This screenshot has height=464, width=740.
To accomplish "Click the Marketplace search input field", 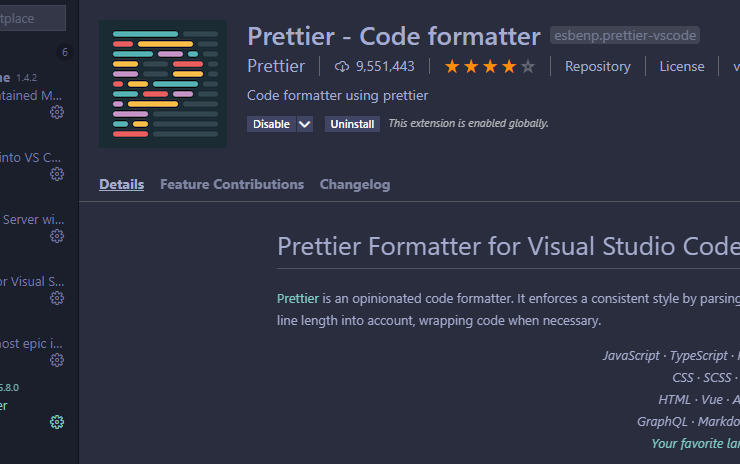I will coord(33,18).
